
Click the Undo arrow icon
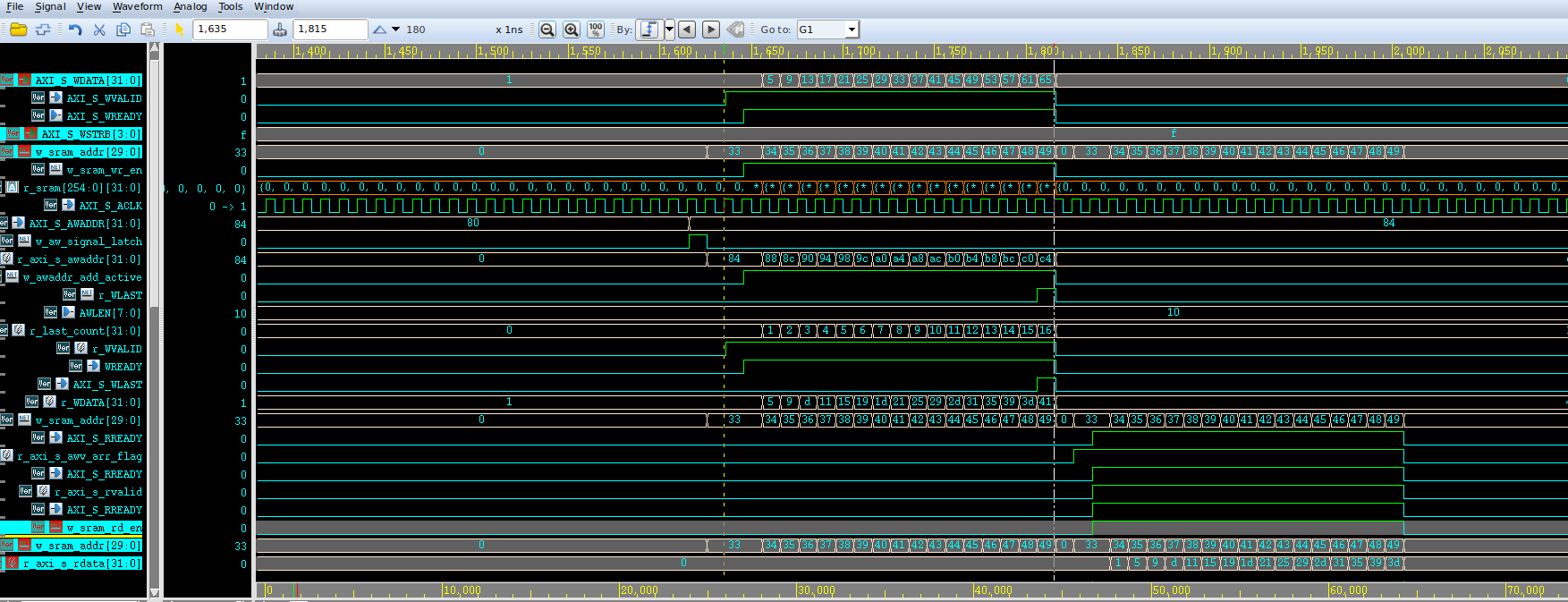click(x=75, y=30)
